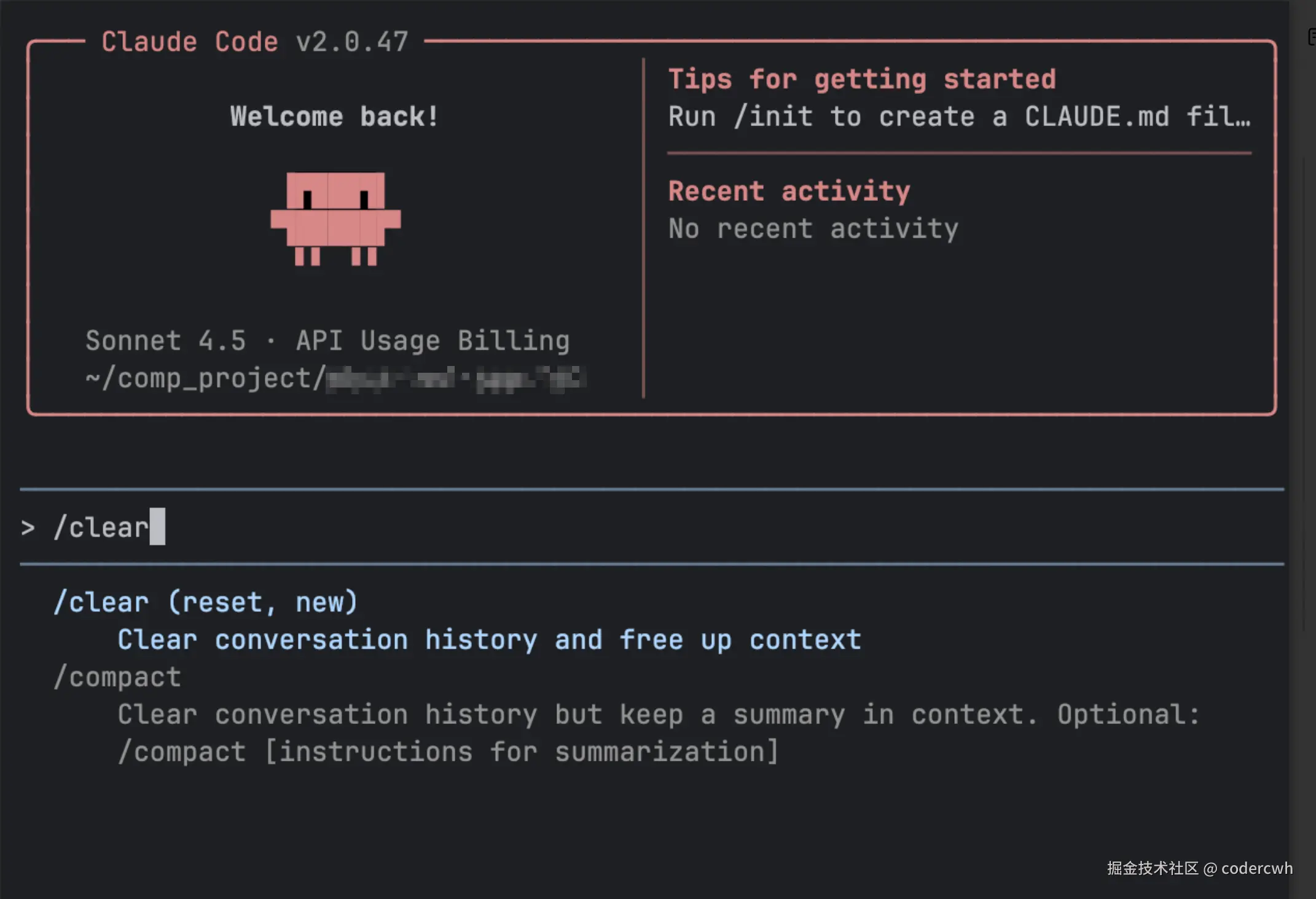Select the /compact command suggestion
This screenshot has width=1316, height=899.
click(x=117, y=677)
